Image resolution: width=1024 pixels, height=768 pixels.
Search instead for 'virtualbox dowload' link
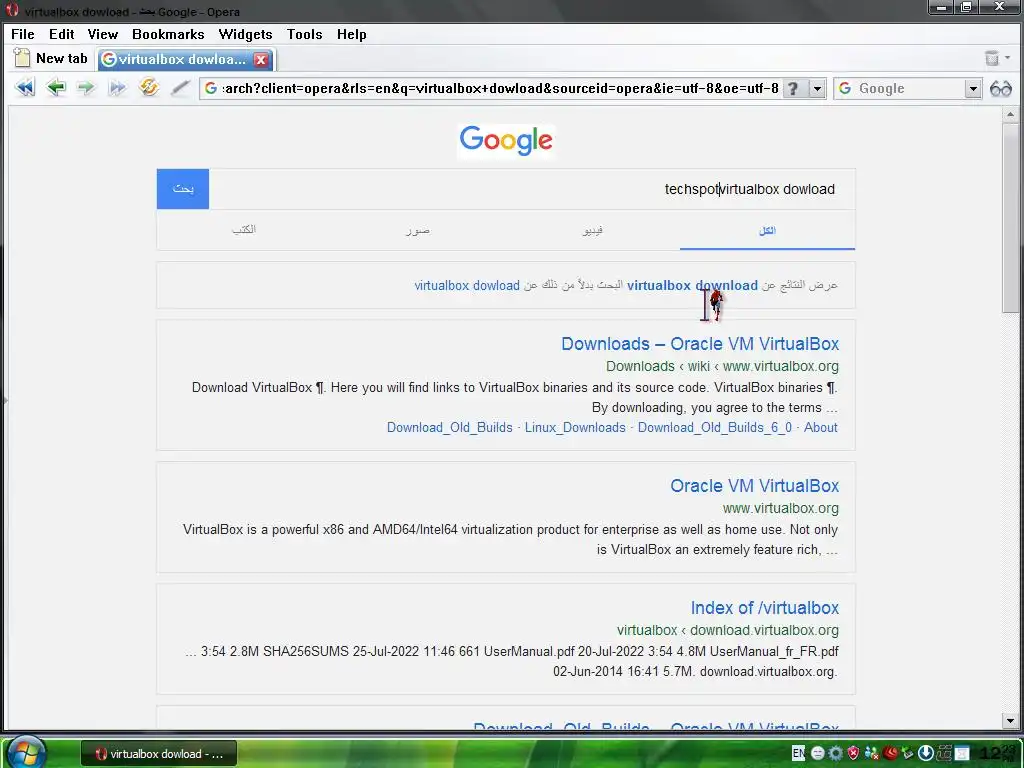click(x=467, y=285)
